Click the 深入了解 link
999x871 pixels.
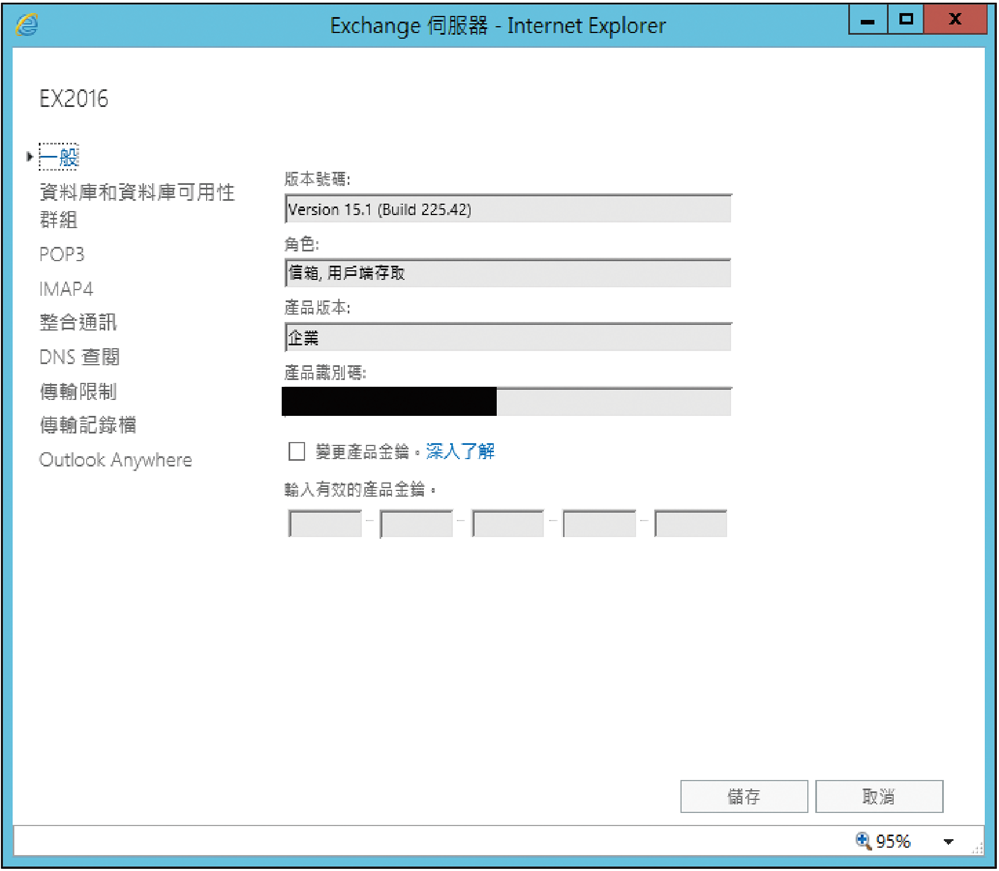460,451
